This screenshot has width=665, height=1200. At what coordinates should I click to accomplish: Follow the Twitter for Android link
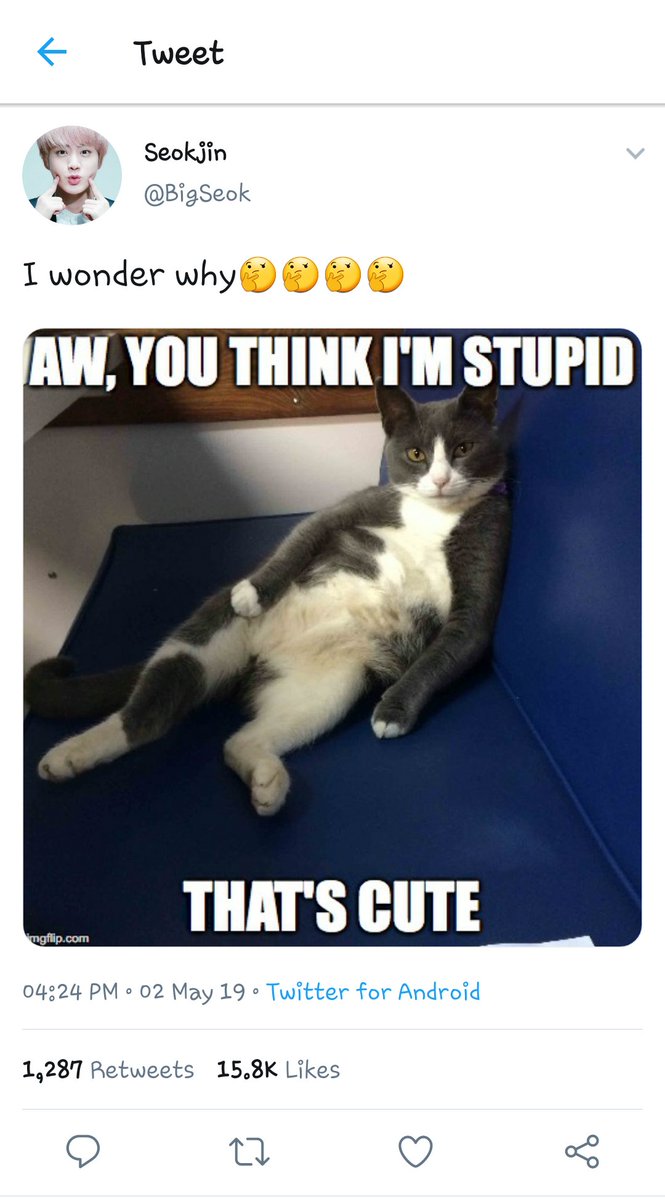(373, 992)
